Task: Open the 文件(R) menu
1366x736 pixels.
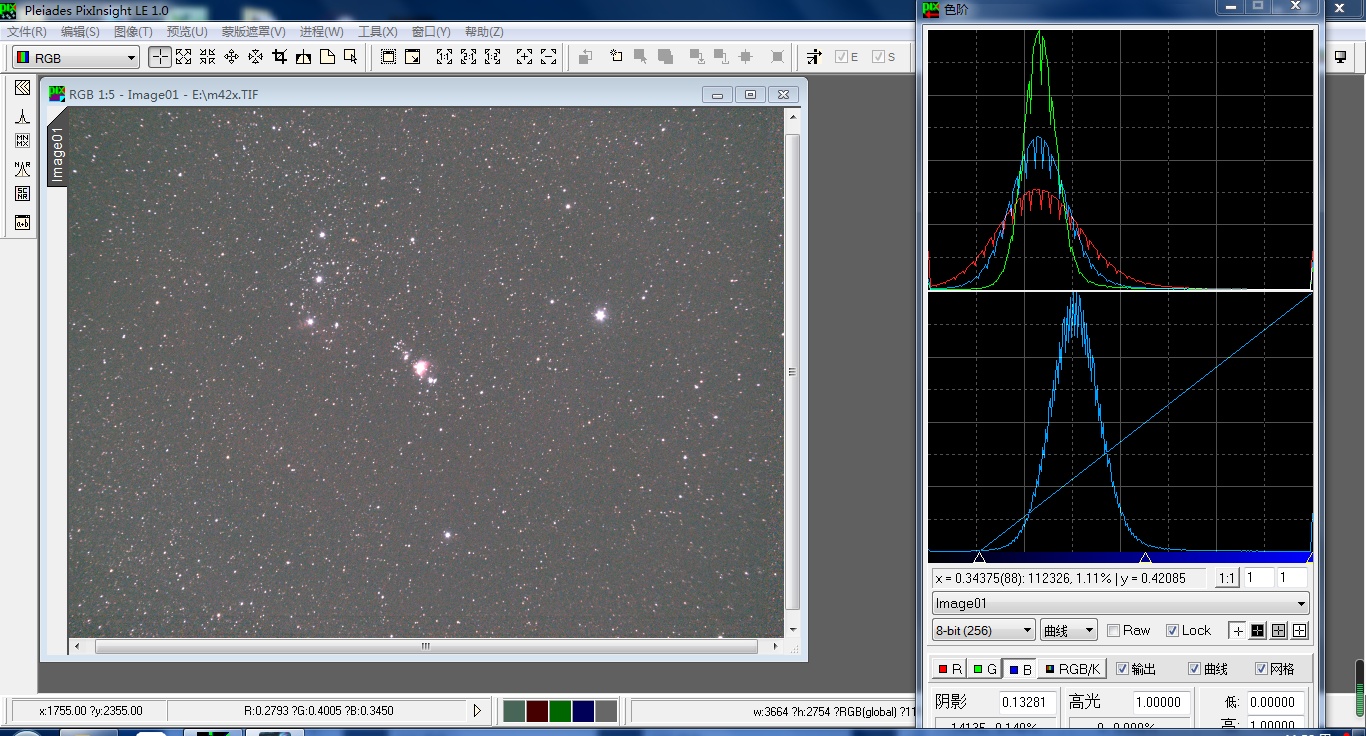Action: coord(27,32)
